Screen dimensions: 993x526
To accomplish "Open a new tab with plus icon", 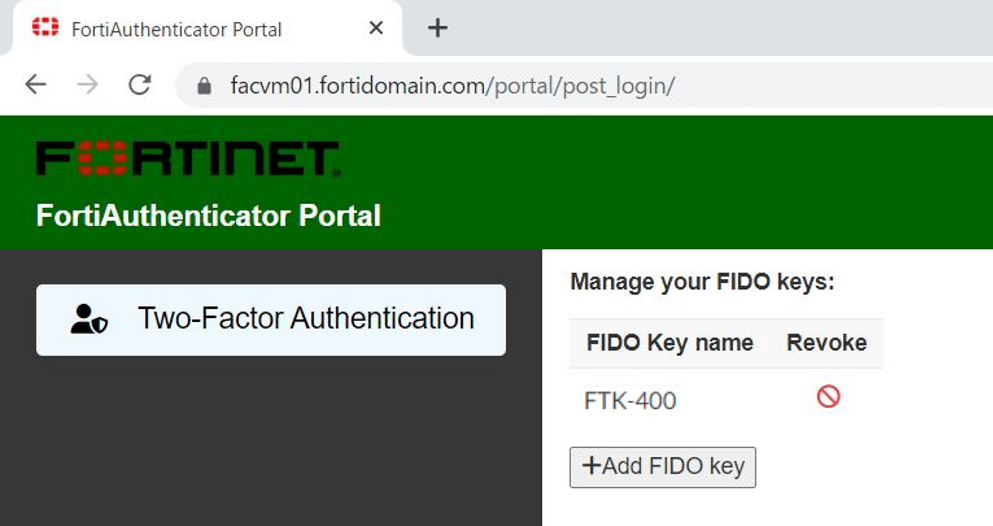I will pos(438,28).
